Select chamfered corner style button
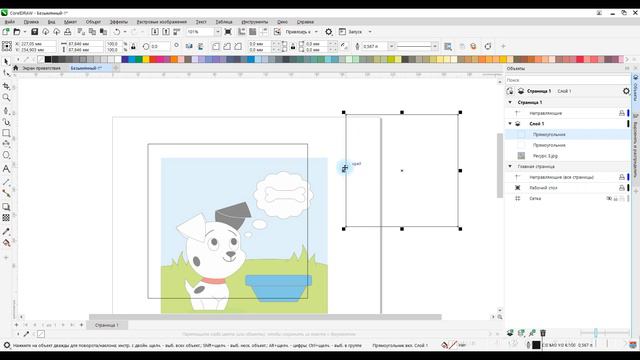 click(238, 47)
